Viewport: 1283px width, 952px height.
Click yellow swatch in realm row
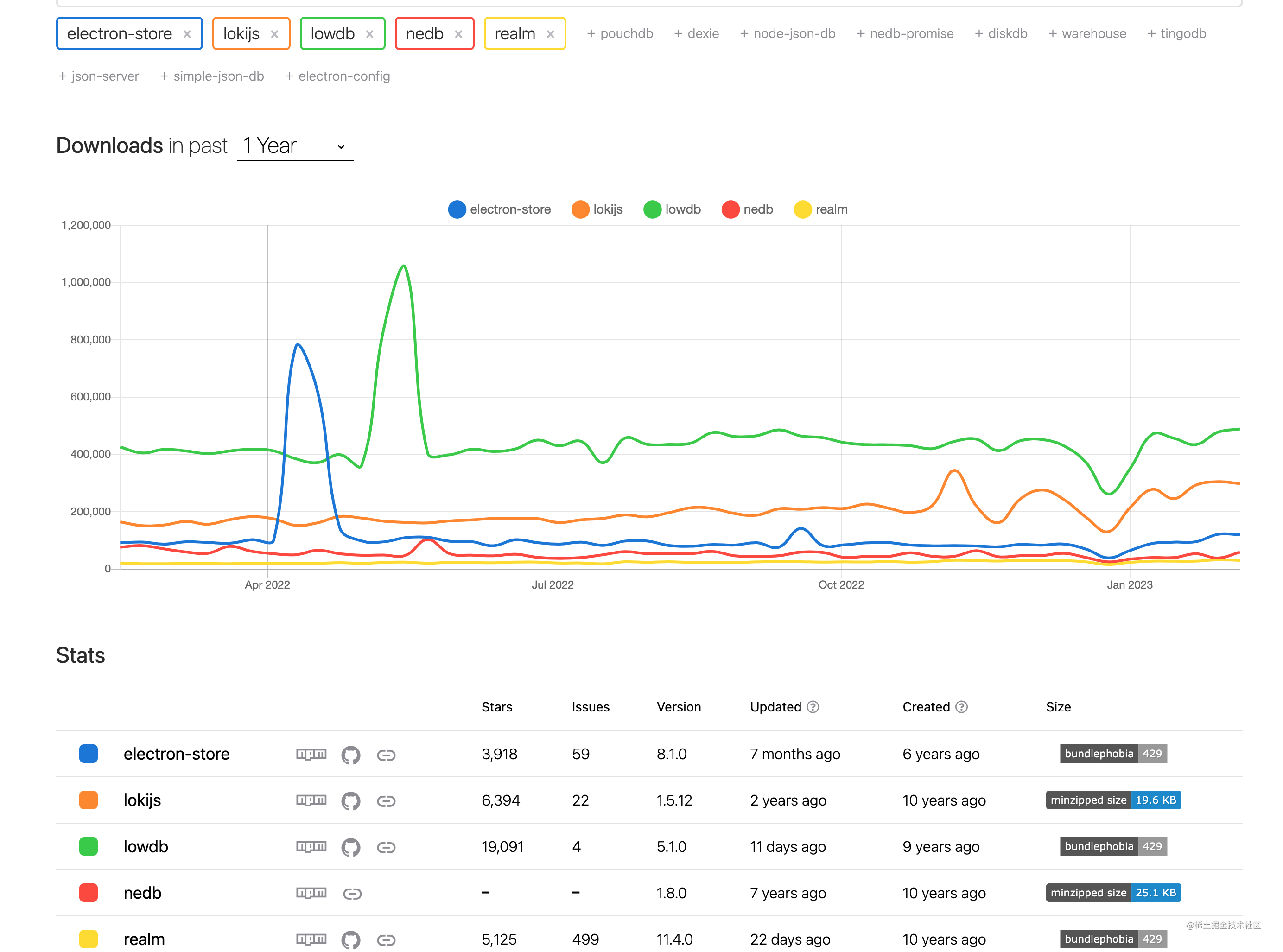pos(88,939)
